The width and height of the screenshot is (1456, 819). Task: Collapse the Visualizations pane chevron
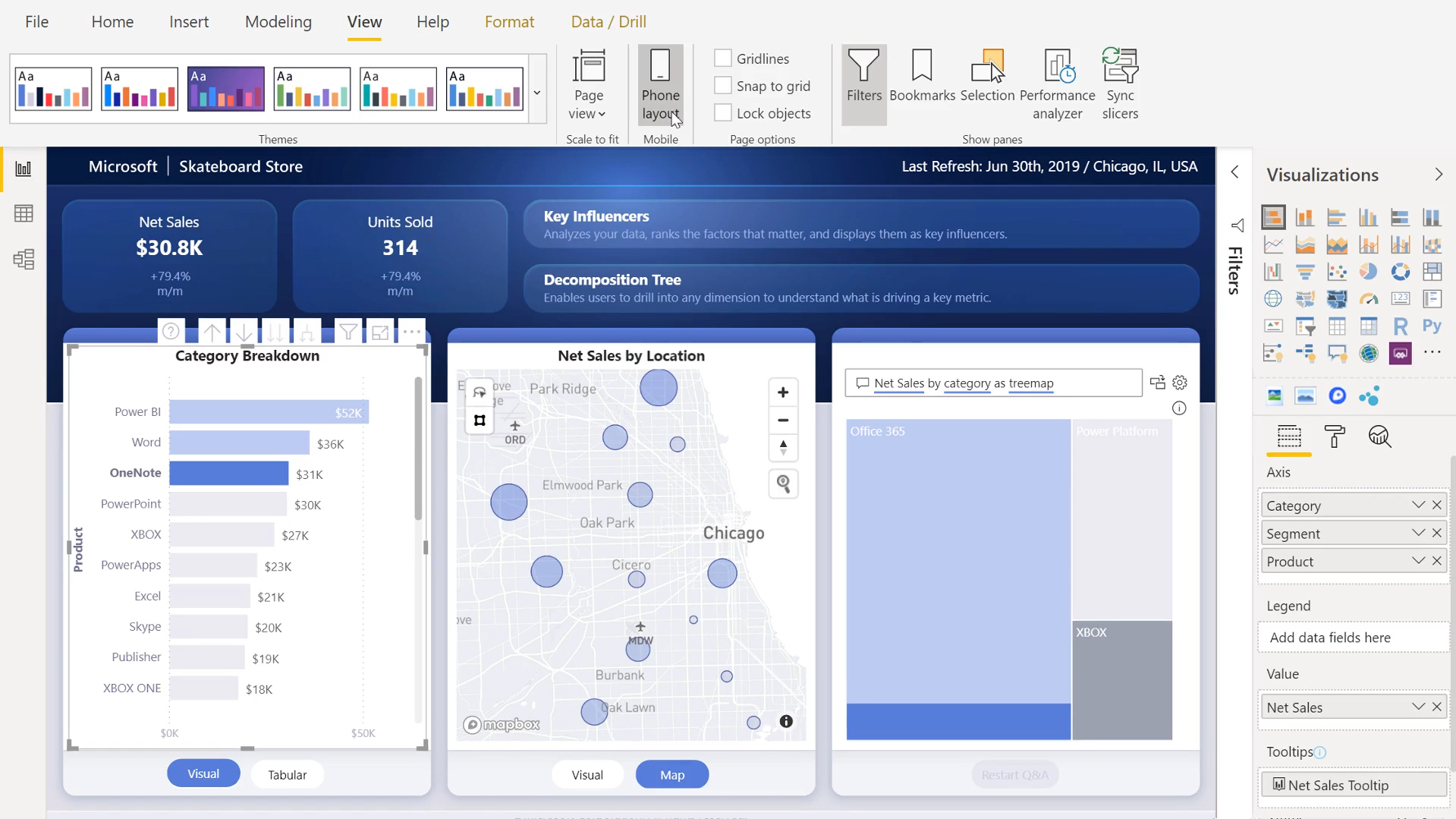pos(1439,175)
